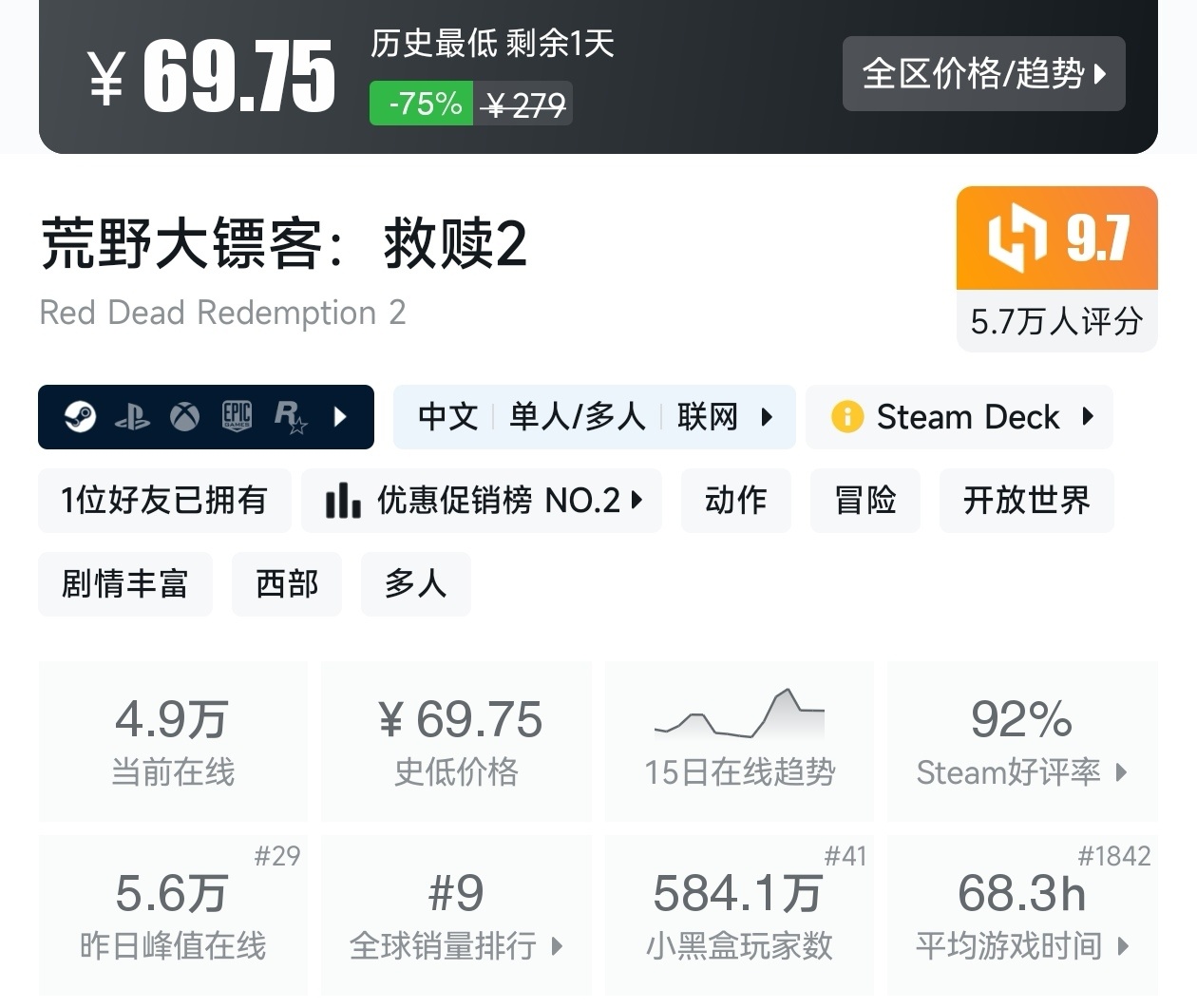Expand language and multiplayer info arrow
The width and height of the screenshot is (1197, 1008).
tap(767, 417)
